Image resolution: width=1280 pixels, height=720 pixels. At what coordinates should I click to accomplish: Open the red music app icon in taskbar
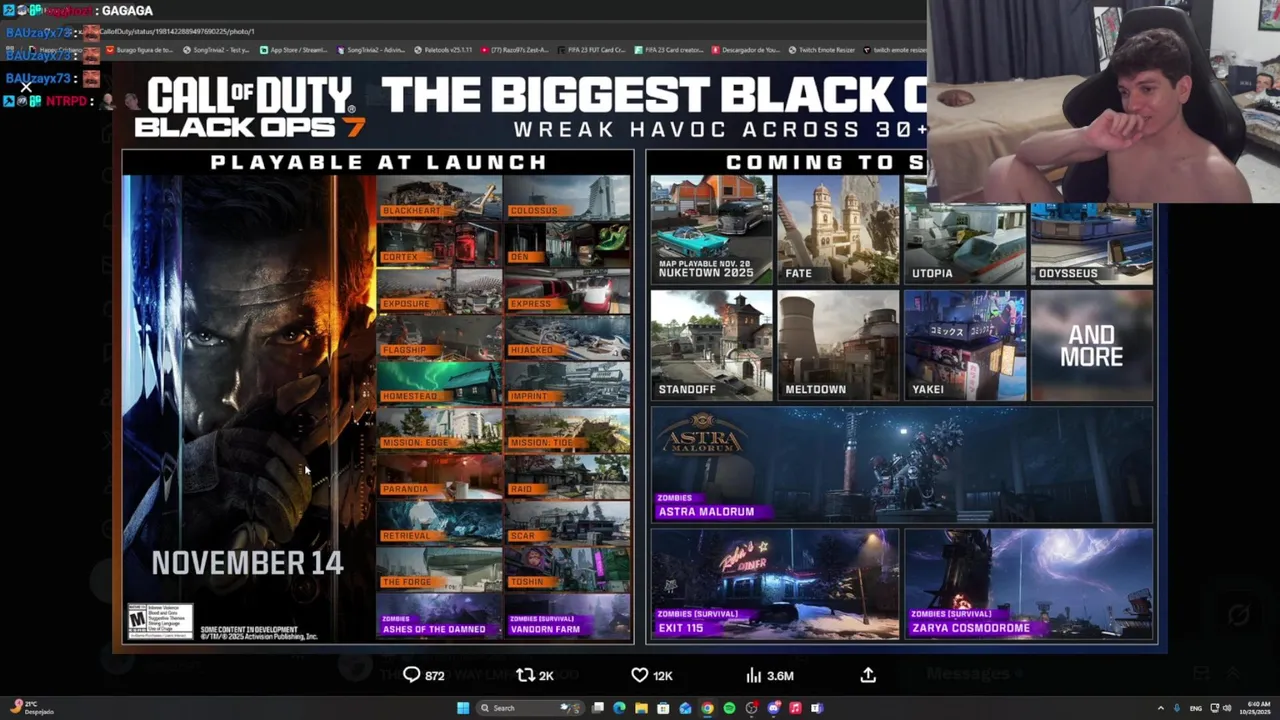[795, 708]
